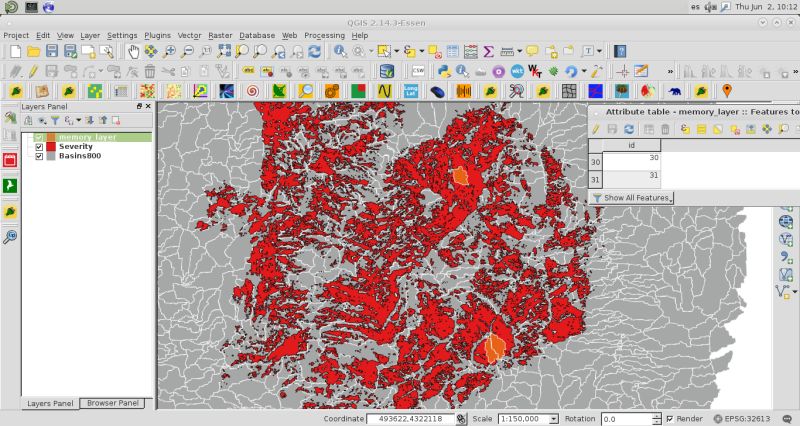Open the Vector menu
This screenshot has width=800, height=426.
click(x=189, y=35)
